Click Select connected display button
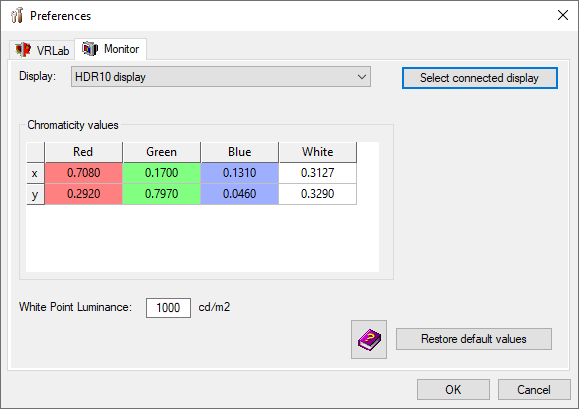This screenshot has width=579, height=409. tap(480, 78)
